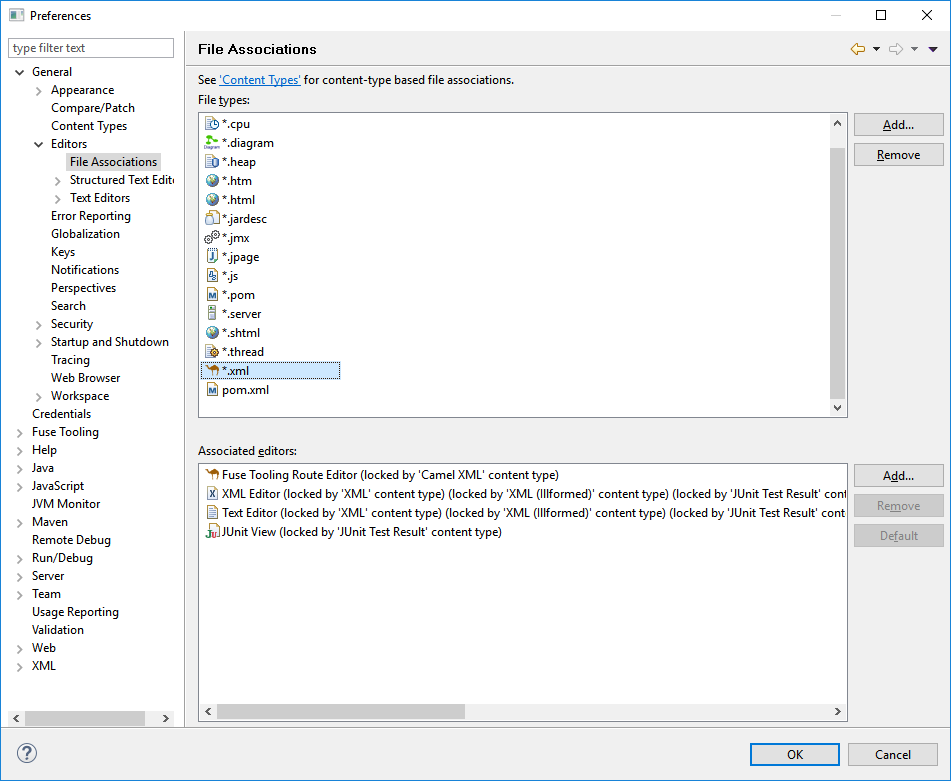
Task: Click the file types vertical scrollbar thumb
Action: click(x=837, y=273)
